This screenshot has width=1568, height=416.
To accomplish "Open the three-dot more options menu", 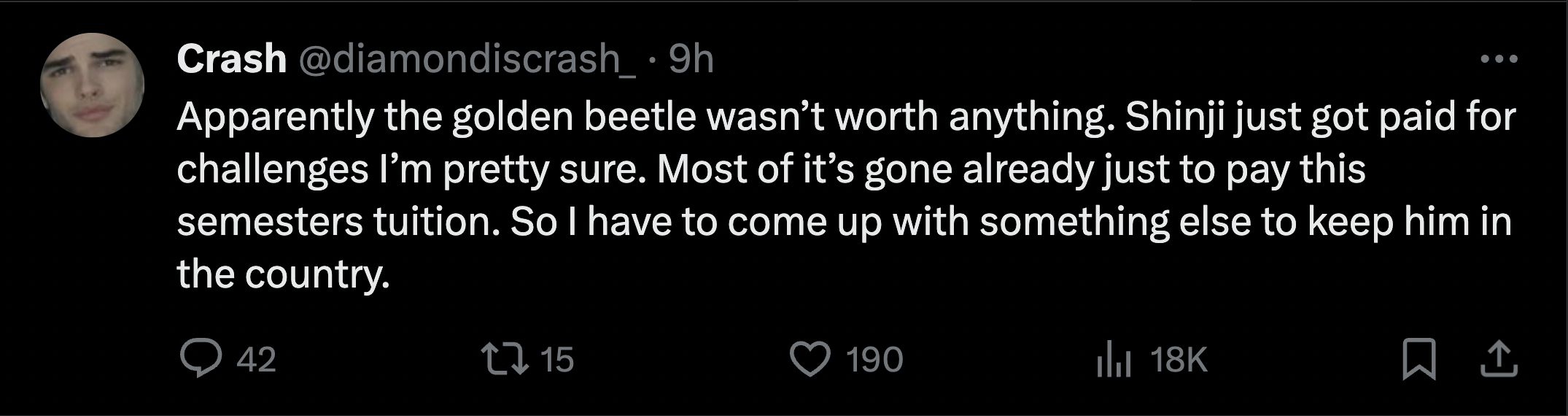I will point(1499,58).
